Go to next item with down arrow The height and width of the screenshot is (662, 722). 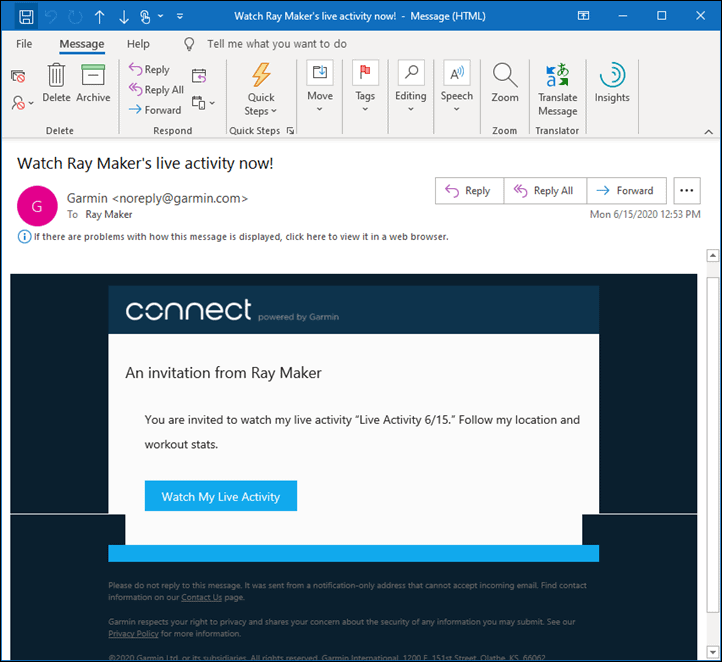click(123, 17)
